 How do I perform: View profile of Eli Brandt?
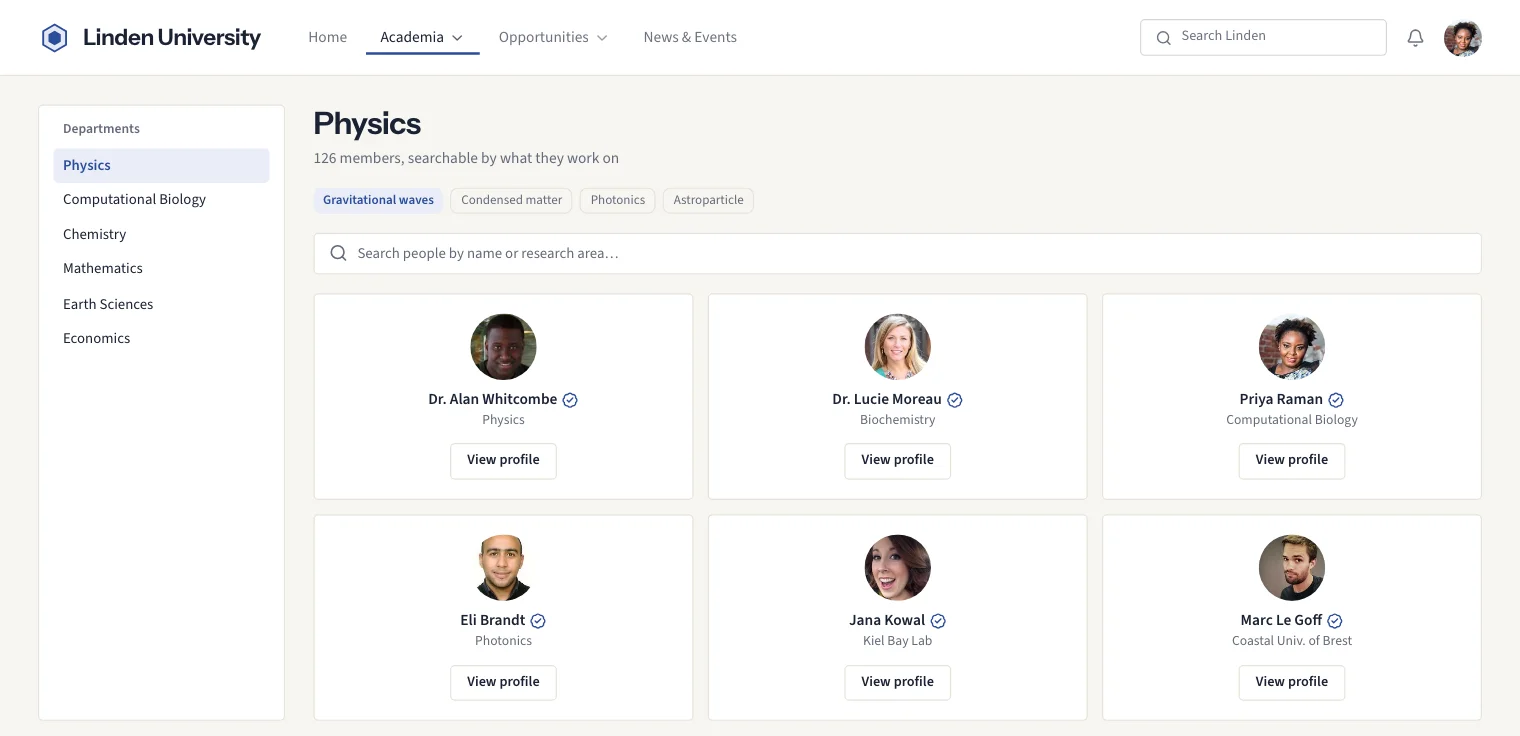[503, 683]
